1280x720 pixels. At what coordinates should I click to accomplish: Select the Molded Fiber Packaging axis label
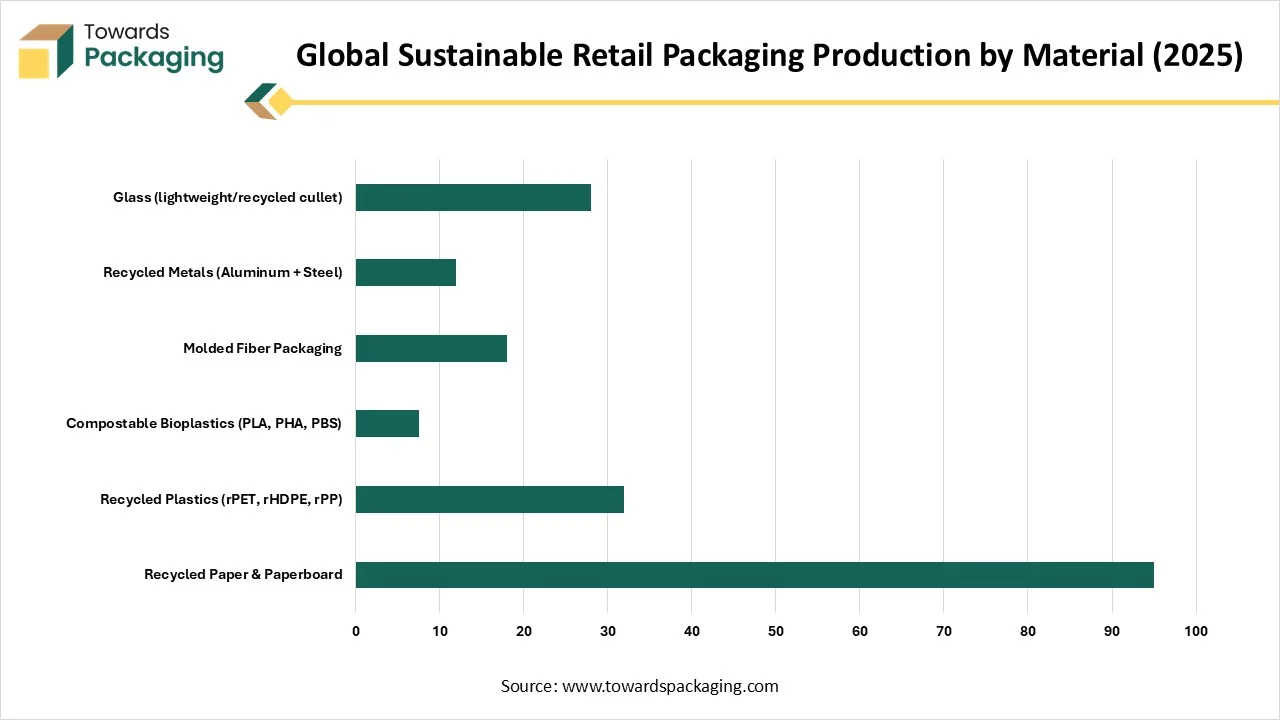[x=262, y=348]
